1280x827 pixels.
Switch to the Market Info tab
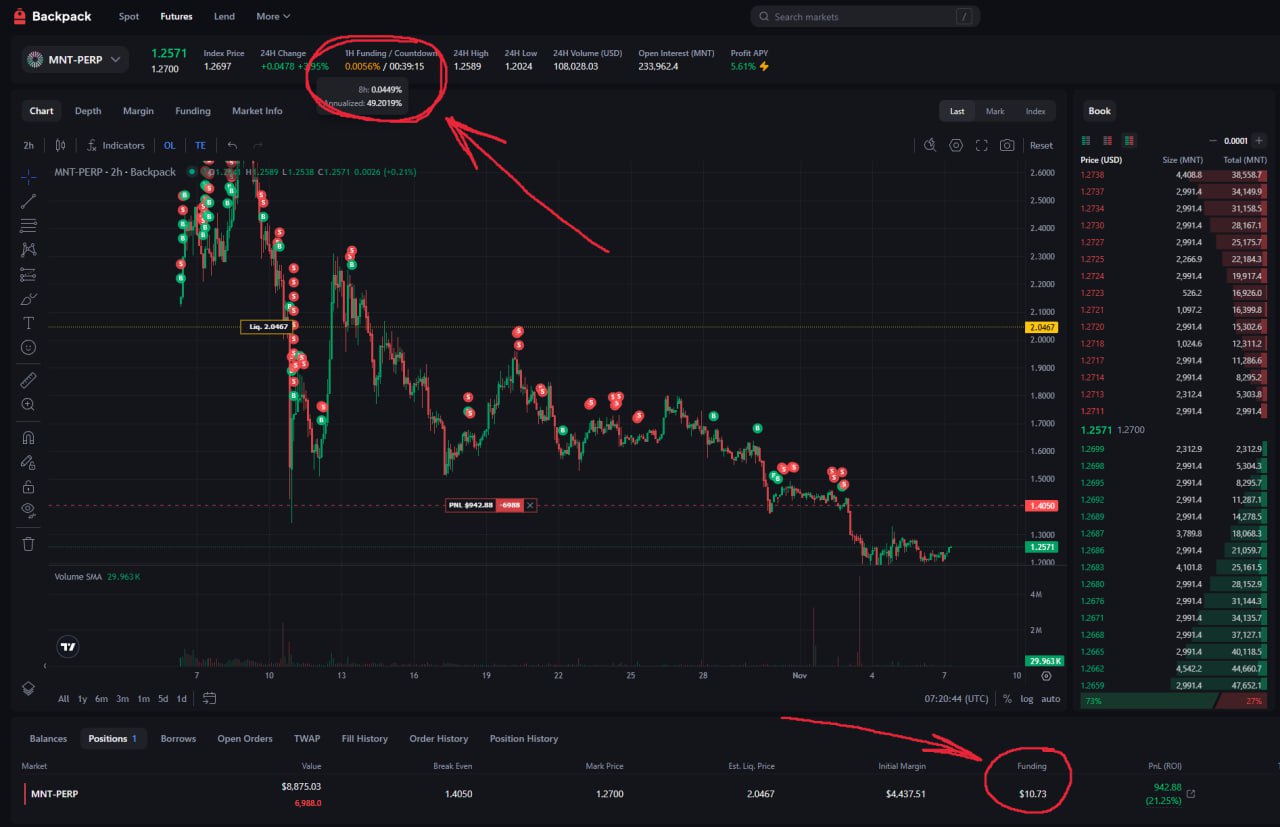tap(257, 111)
